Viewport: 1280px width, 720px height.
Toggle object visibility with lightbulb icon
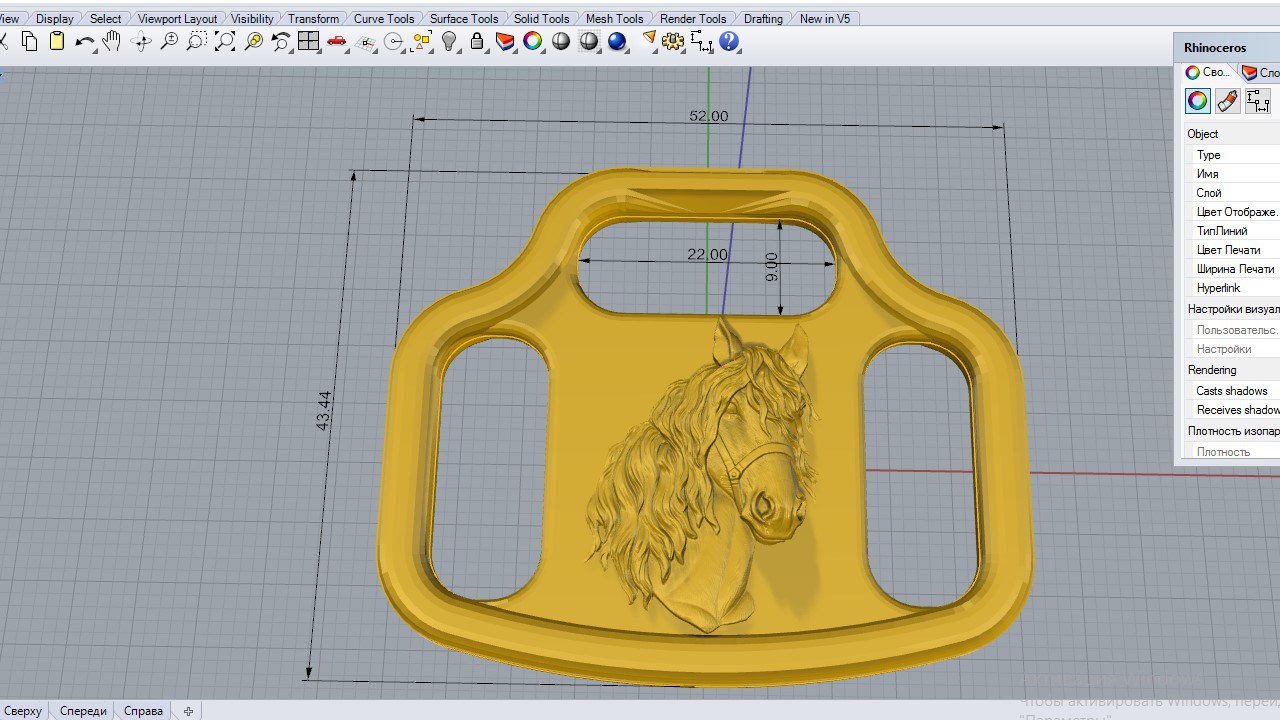click(x=449, y=42)
